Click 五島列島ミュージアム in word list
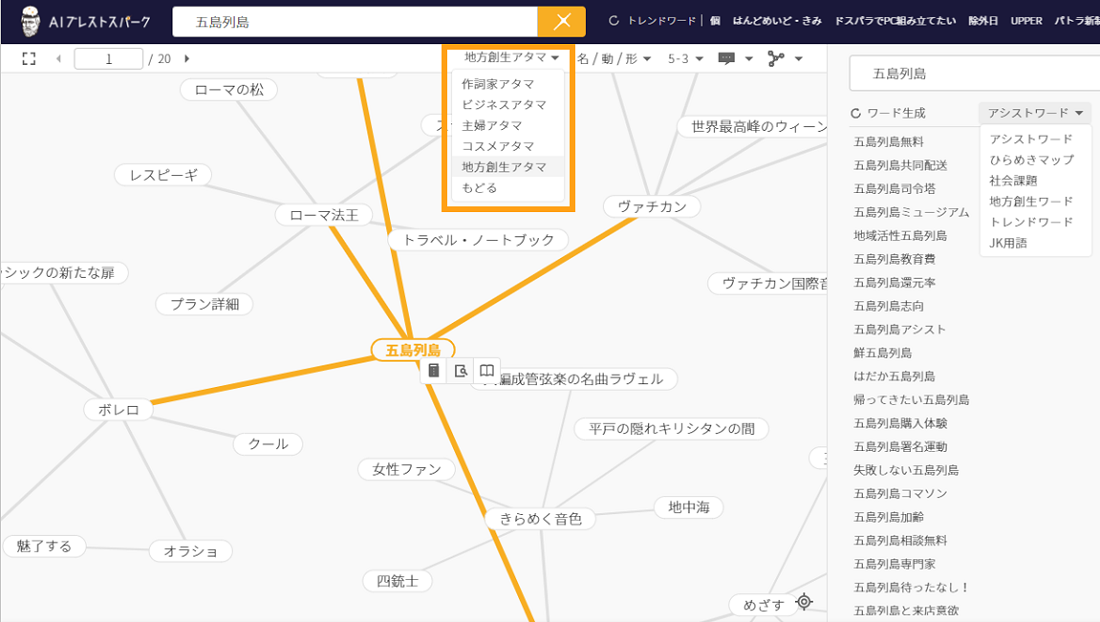The image size is (1100, 622). point(911,212)
